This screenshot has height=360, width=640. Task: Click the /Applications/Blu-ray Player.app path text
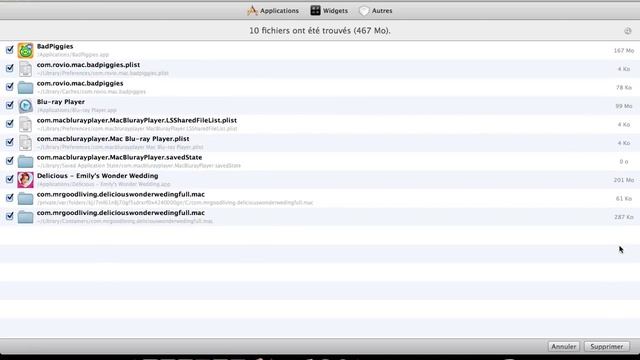coord(77,110)
